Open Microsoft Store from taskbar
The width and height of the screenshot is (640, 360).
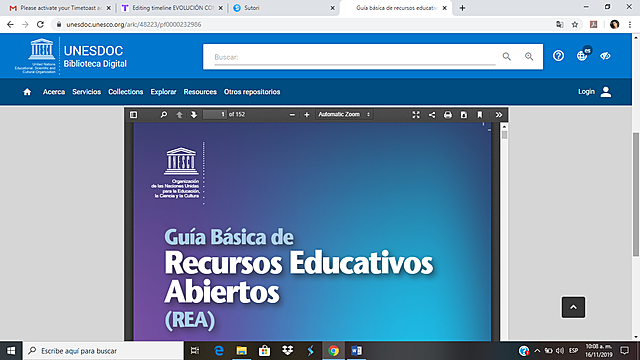pyautogui.click(x=264, y=351)
